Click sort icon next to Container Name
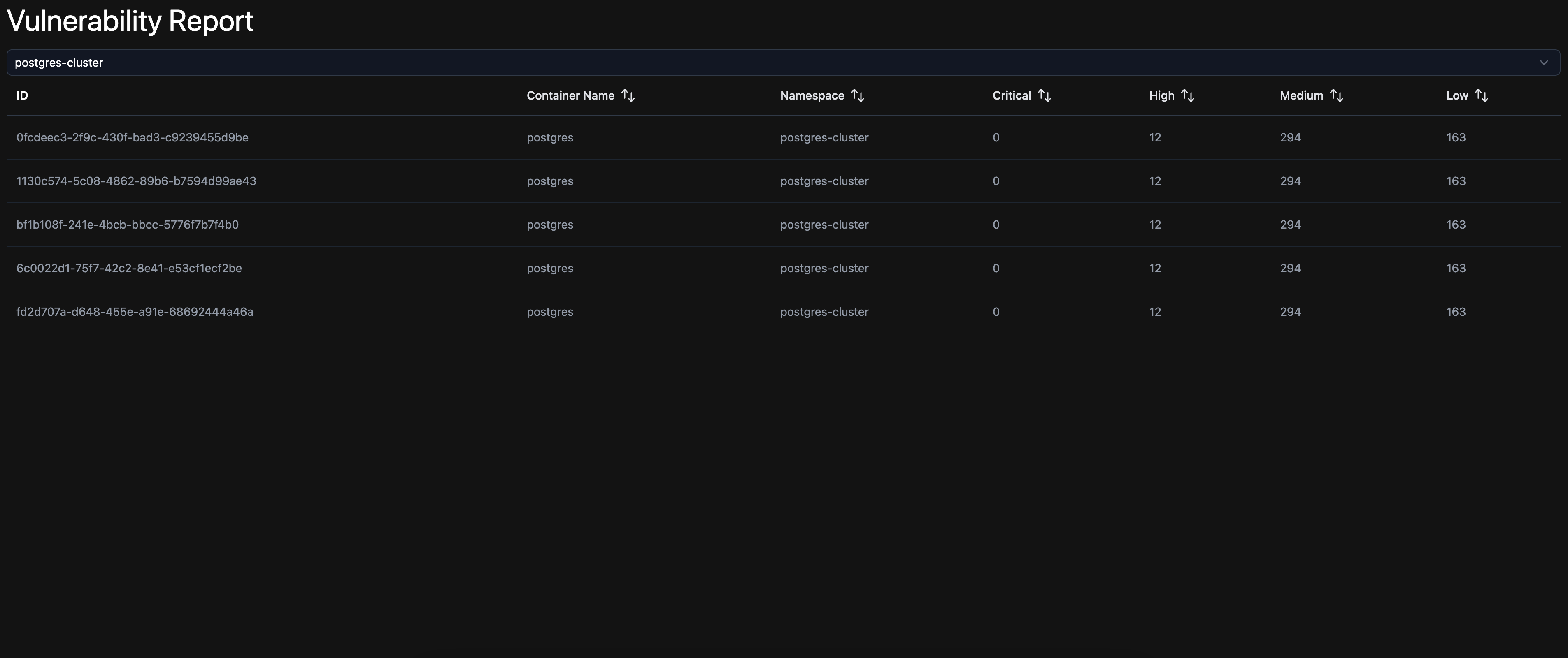 click(628, 95)
